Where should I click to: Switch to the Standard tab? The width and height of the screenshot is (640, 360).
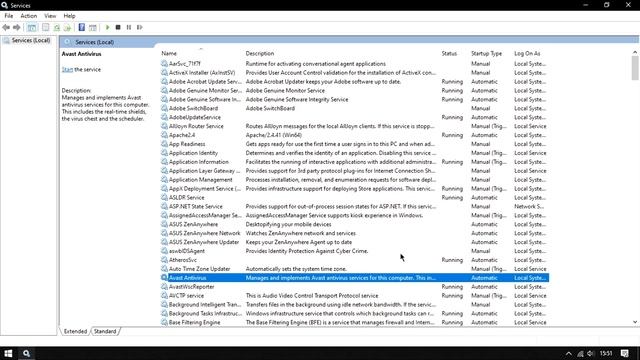coord(105,331)
